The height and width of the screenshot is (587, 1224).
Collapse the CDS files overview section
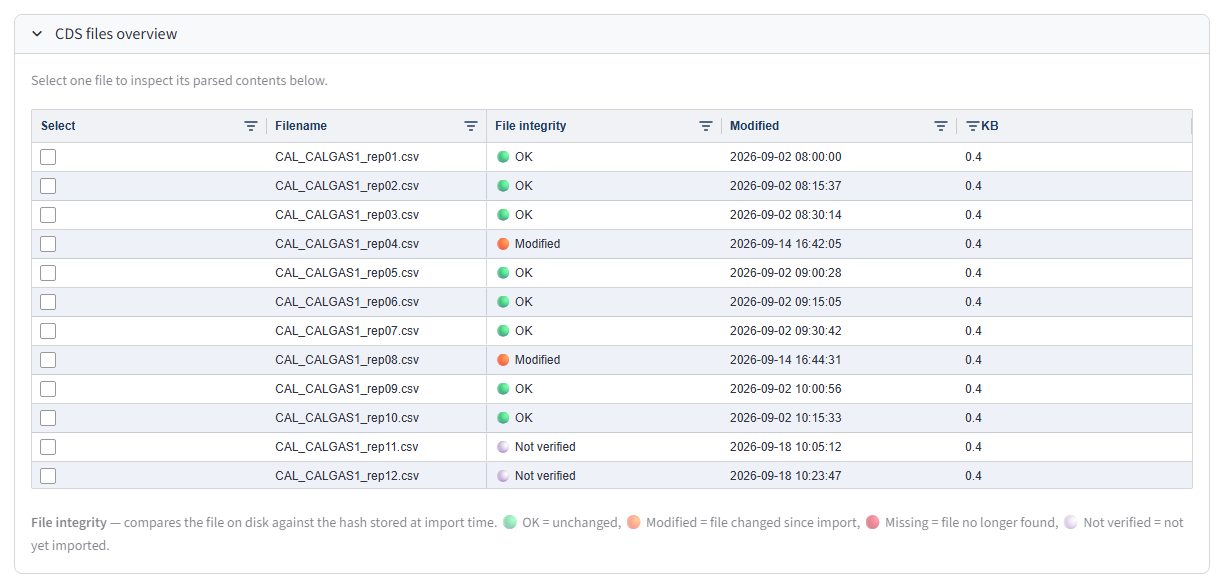(37, 34)
